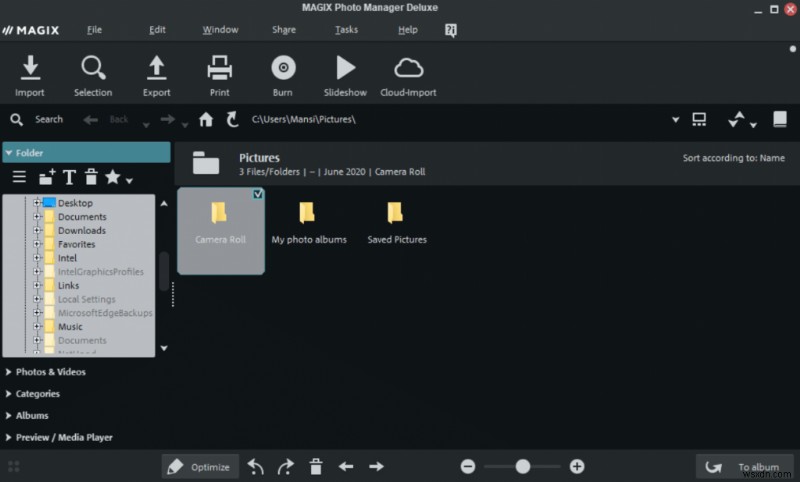Click the favorites star icon
Image resolution: width=800 pixels, height=482 pixels.
pyautogui.click(x=112, y=176)
